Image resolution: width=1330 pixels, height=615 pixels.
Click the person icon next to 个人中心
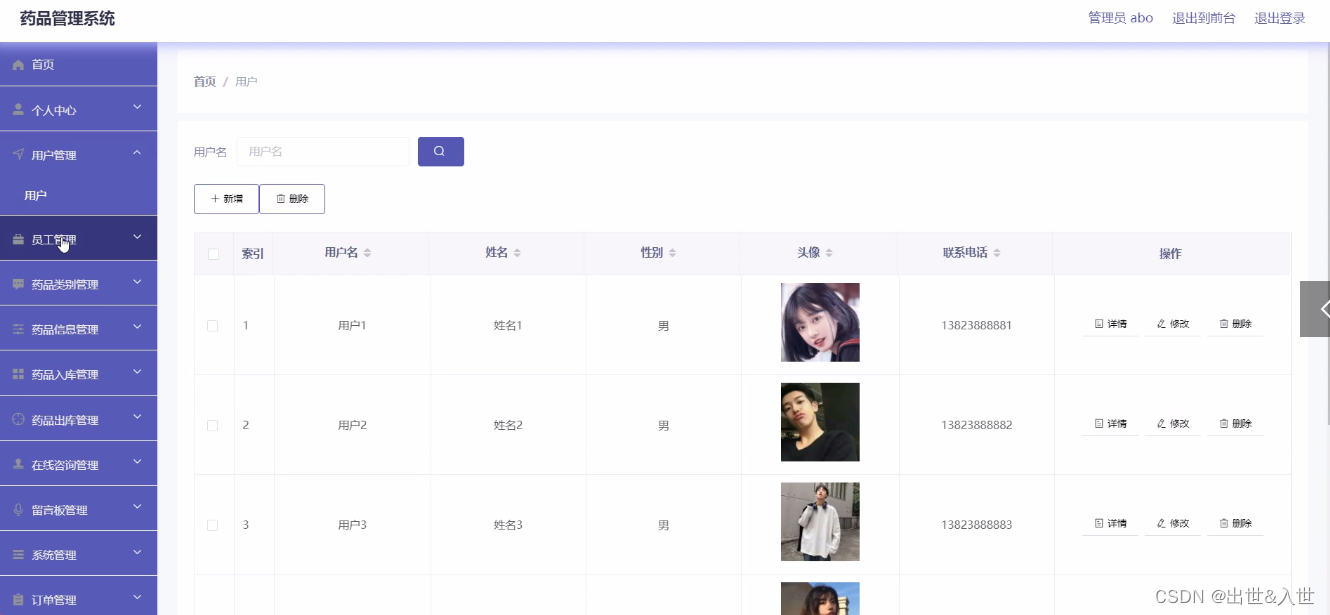point(18,110)
